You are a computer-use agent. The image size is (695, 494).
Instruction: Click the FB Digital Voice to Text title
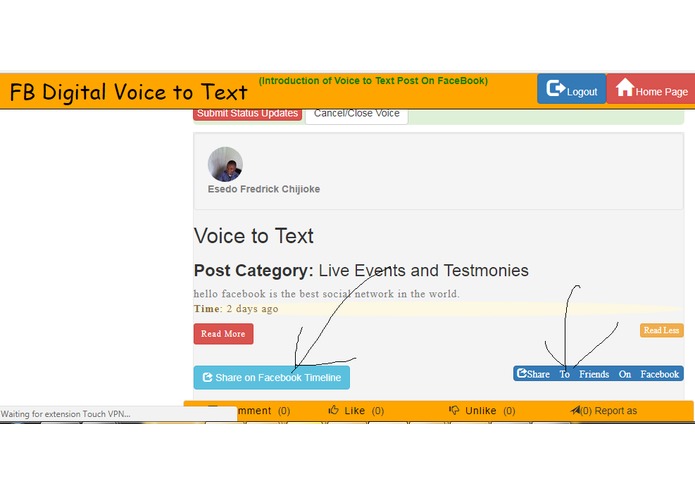coord(129,92)
